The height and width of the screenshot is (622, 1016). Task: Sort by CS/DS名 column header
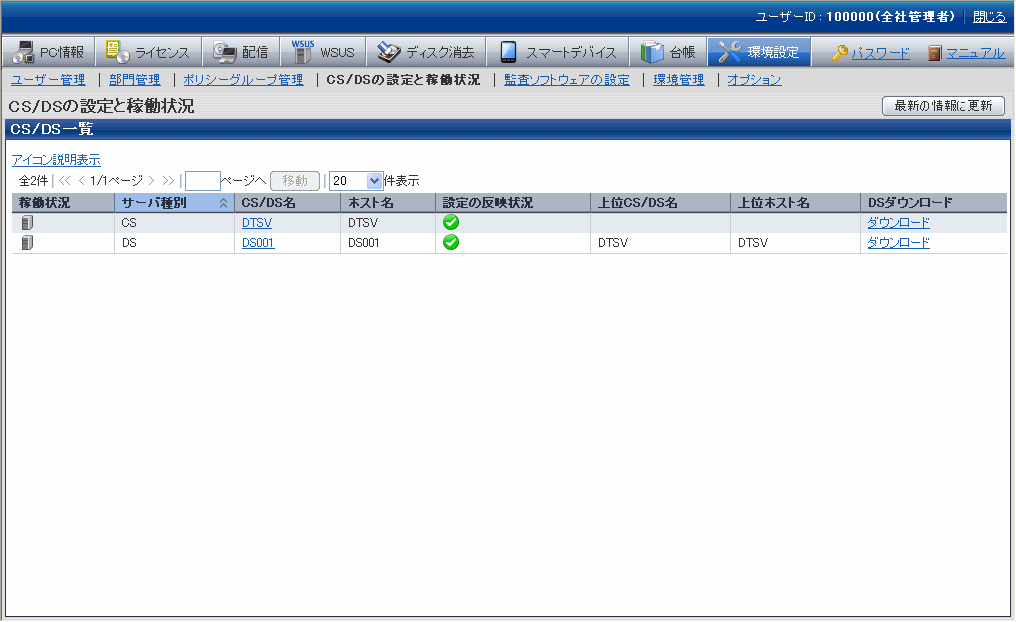click(x=287, y=203)
